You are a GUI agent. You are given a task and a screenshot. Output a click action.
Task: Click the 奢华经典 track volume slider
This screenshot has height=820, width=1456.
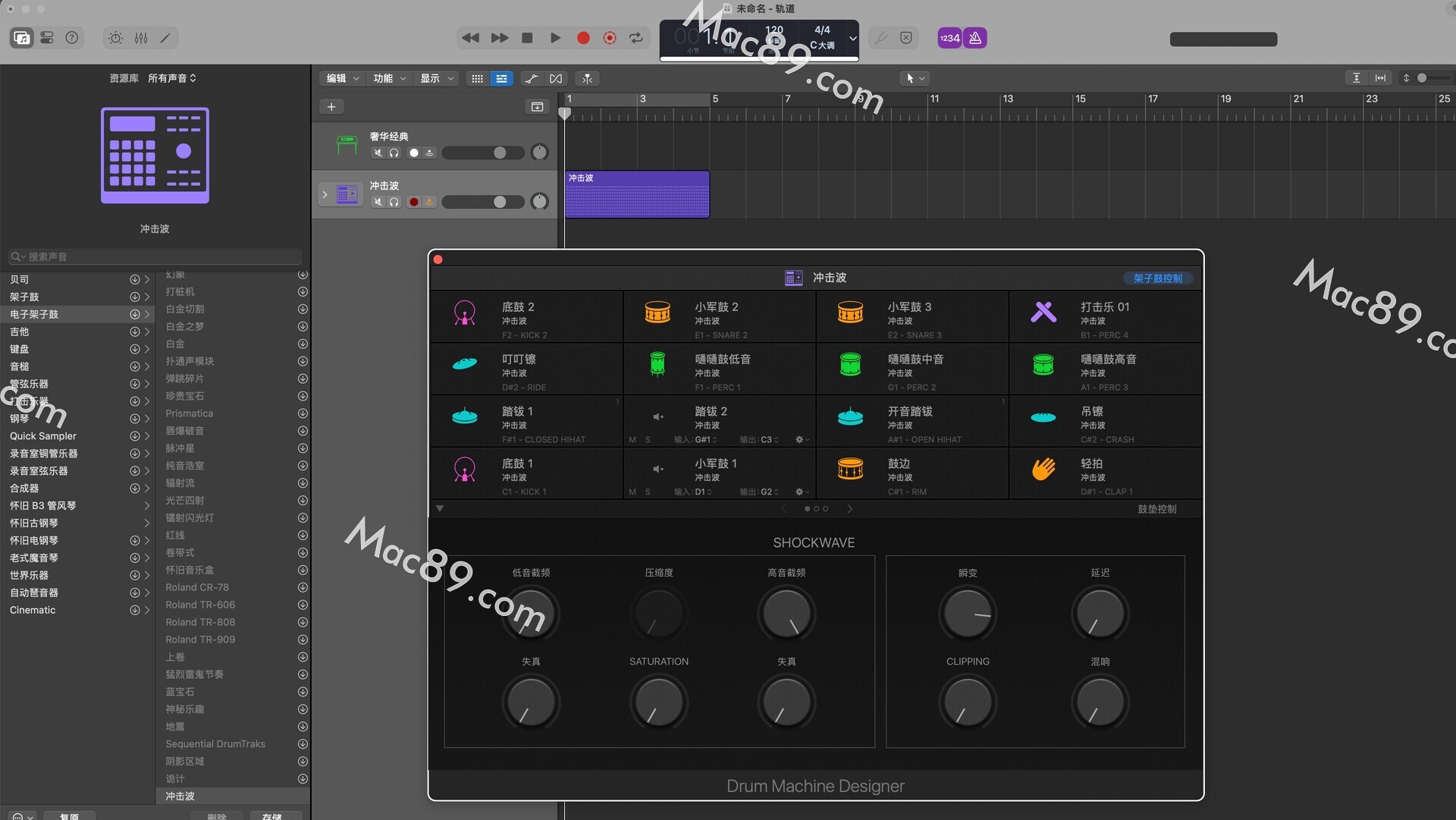[483, 152]
